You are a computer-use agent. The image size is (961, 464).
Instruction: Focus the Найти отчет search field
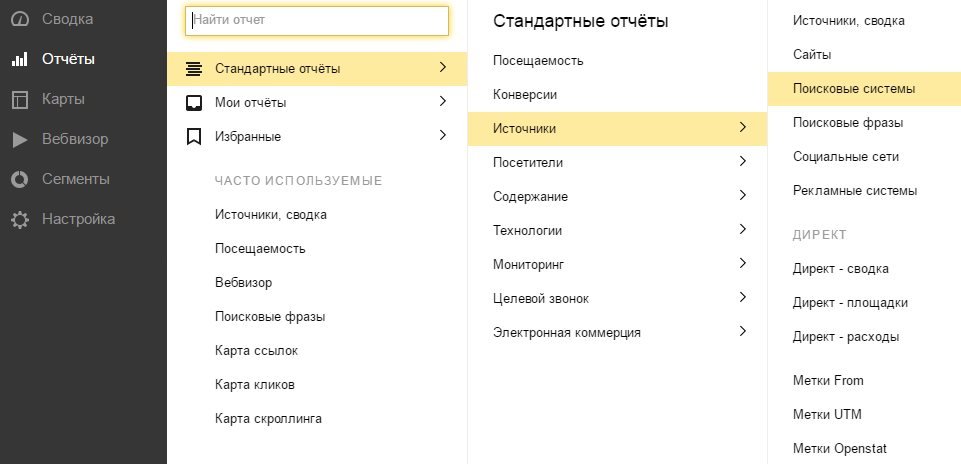317,21
